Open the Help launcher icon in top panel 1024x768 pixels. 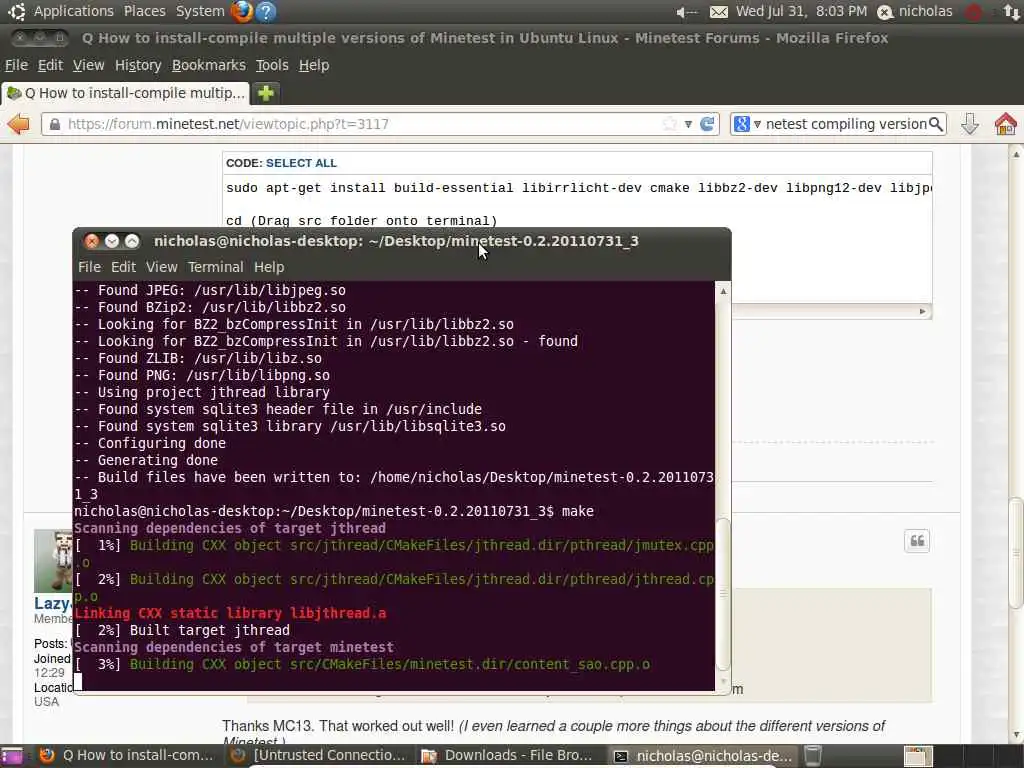click(x=266, y=11)
